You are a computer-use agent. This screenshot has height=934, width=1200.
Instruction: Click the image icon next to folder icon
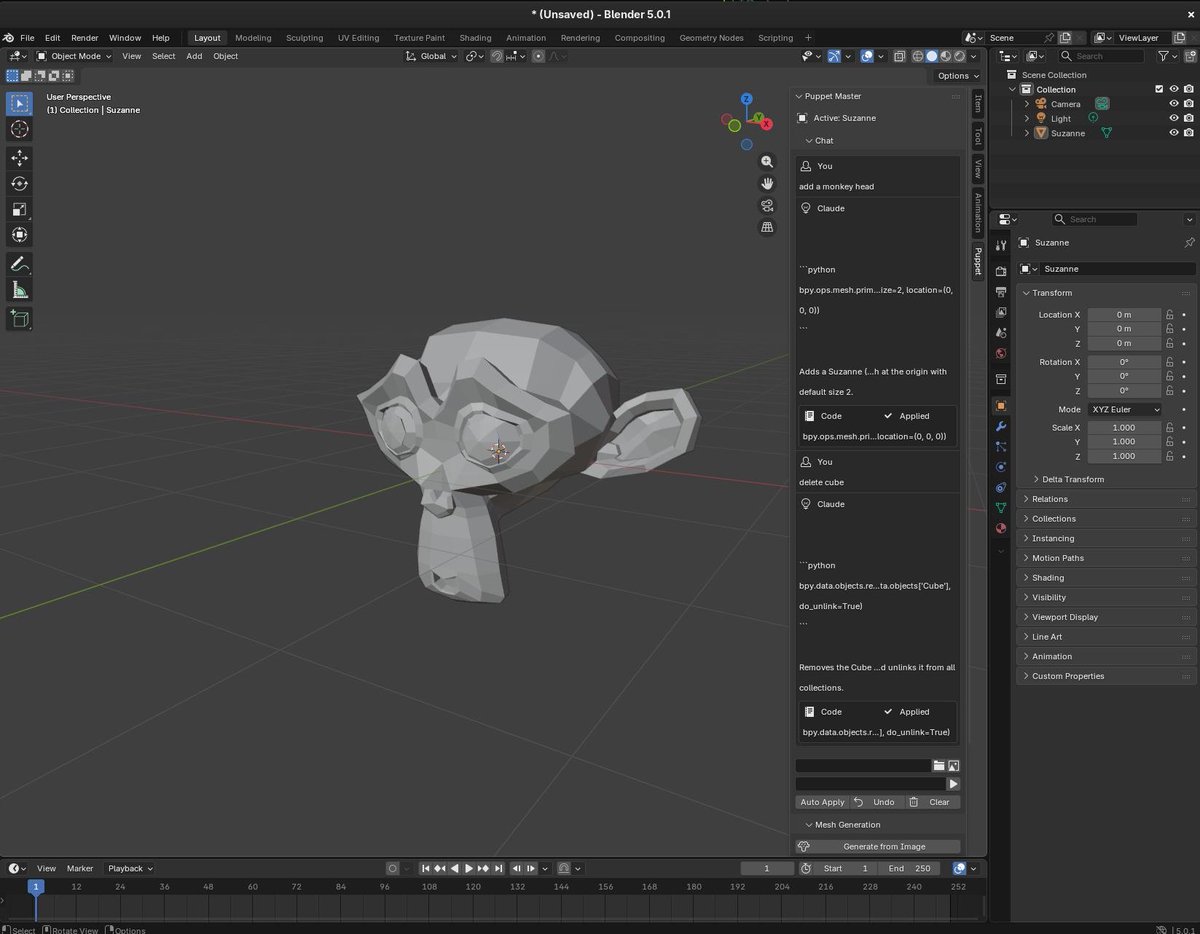click(954, 765)
